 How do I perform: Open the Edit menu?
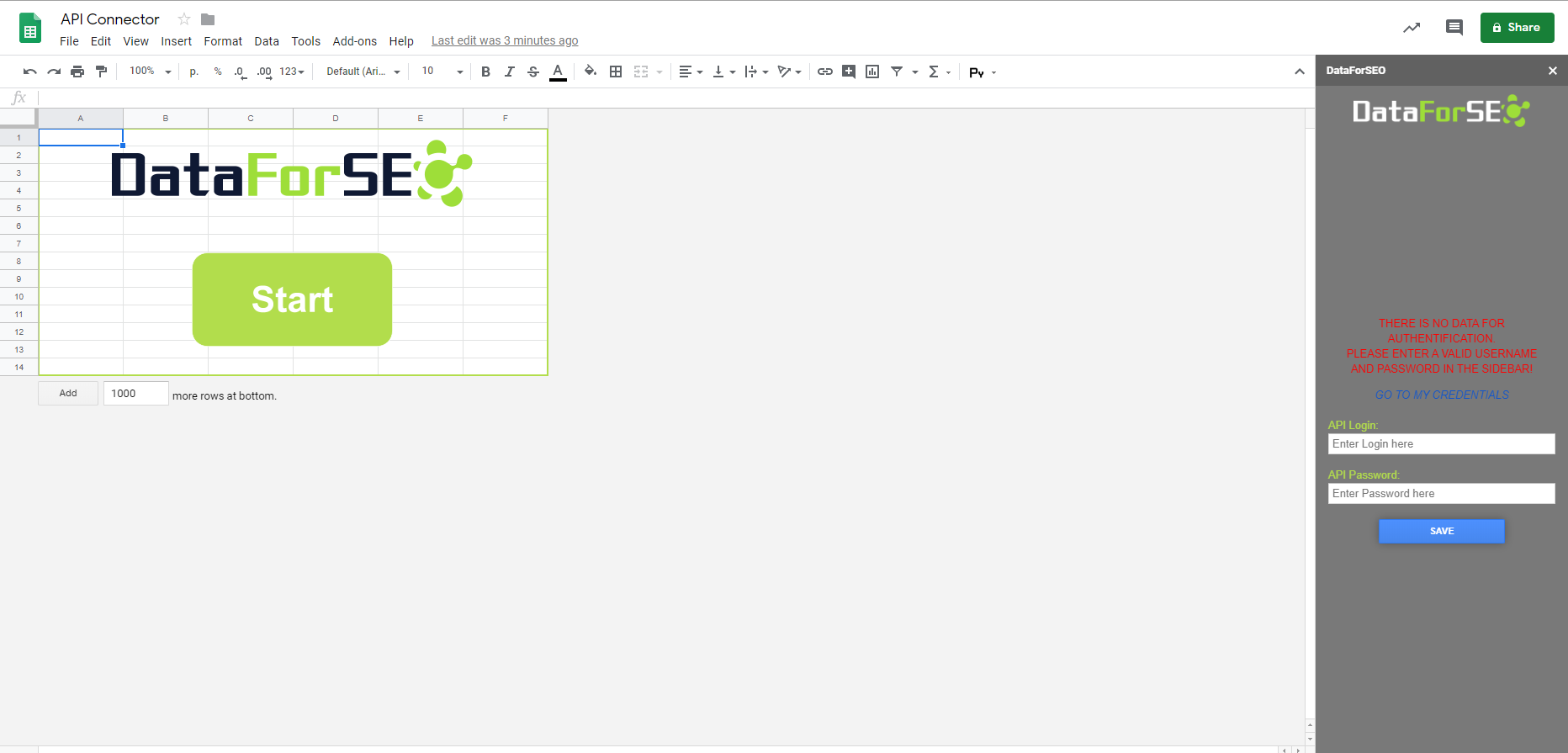click(101, 41)
